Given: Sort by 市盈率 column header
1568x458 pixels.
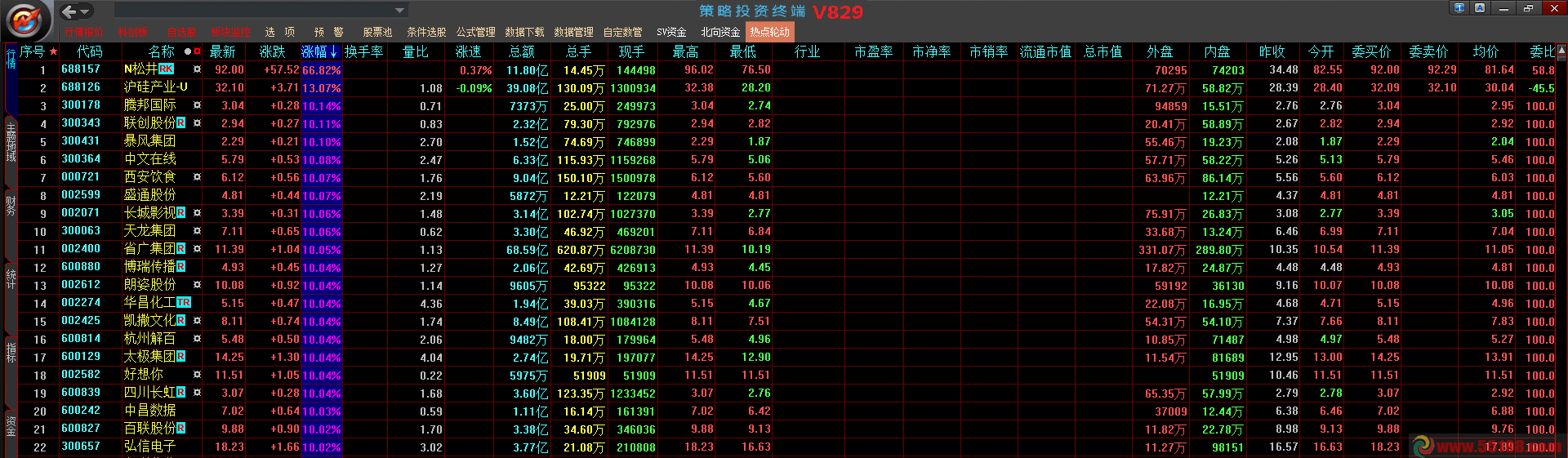Looking at the screenshot, I should pyautogui.click(x=873, y=51).
